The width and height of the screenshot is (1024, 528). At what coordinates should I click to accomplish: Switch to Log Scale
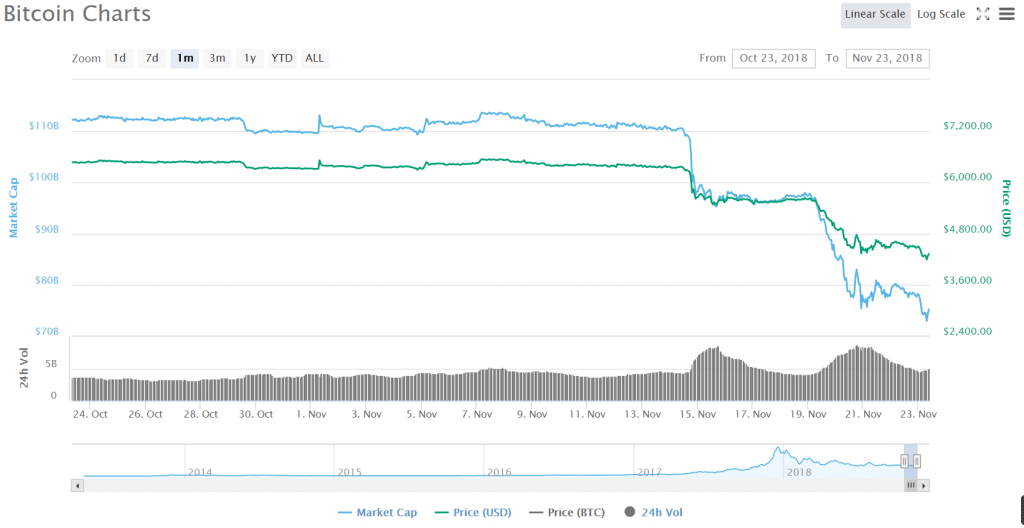coord(941,14)
